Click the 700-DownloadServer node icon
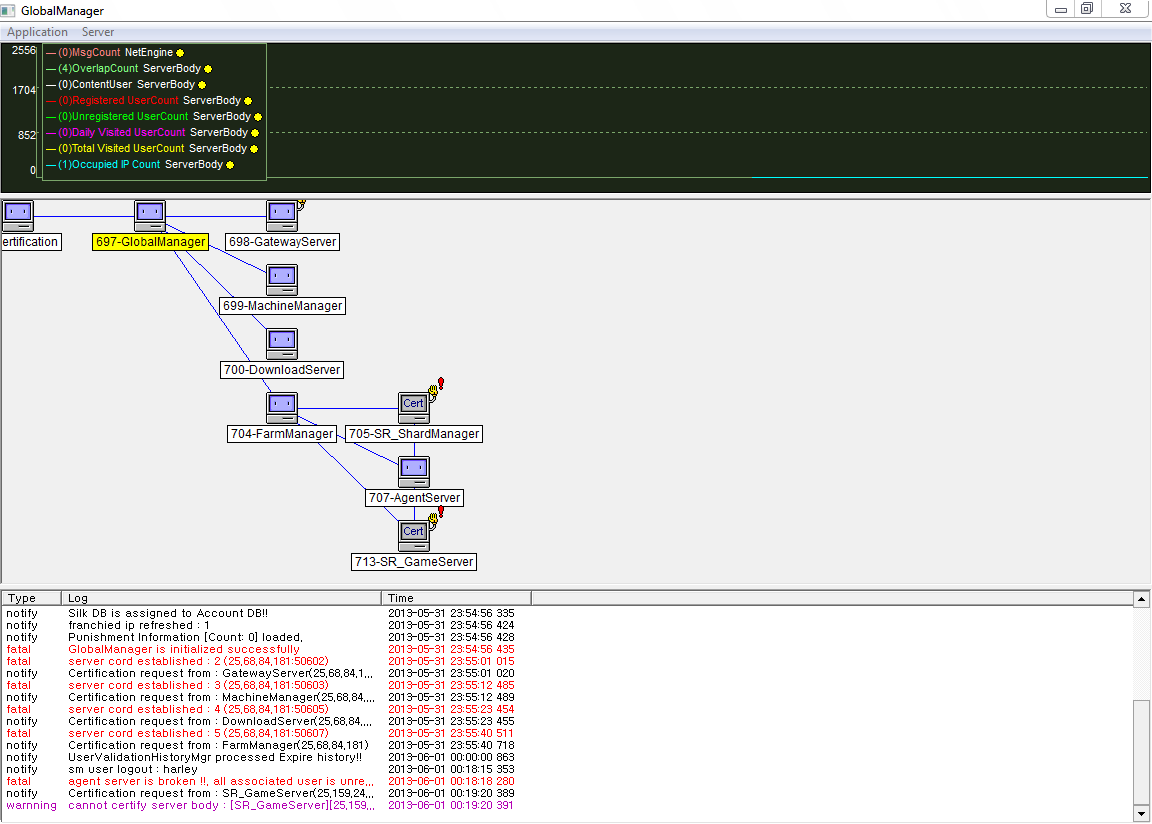Image resolution: width=1152 pixels, height=824 pixels. point(282,343)
